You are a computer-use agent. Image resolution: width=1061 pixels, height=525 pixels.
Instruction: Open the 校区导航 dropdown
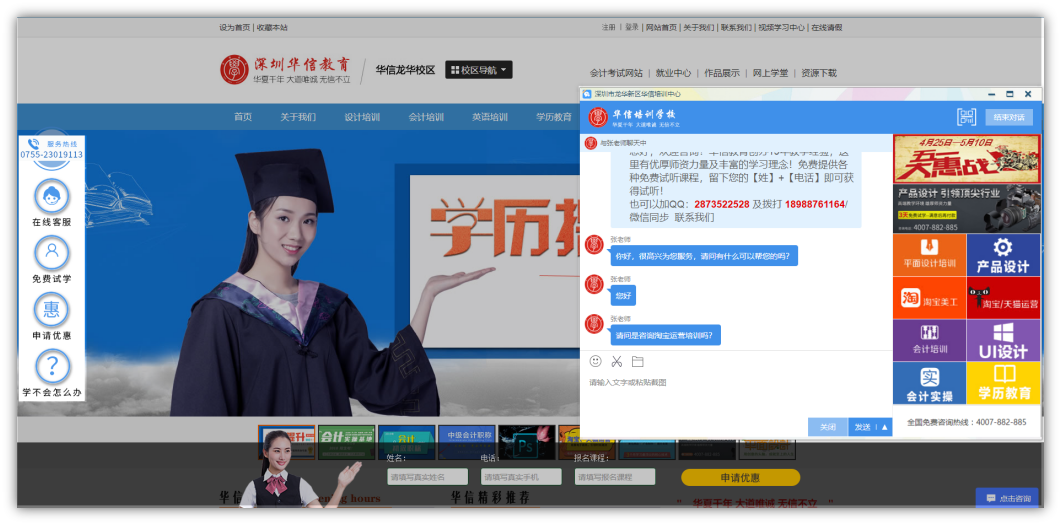478,70
